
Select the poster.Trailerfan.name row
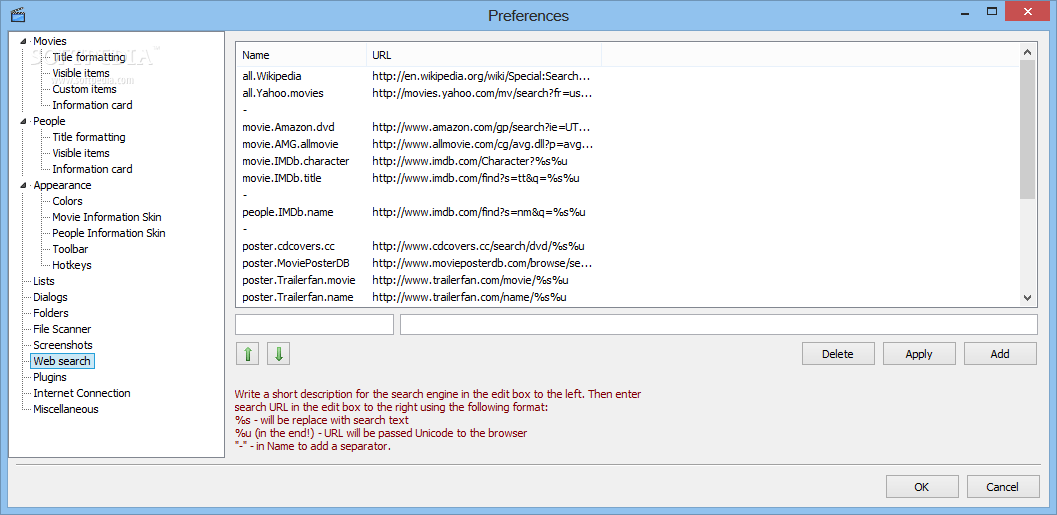[x=628, y=297]
